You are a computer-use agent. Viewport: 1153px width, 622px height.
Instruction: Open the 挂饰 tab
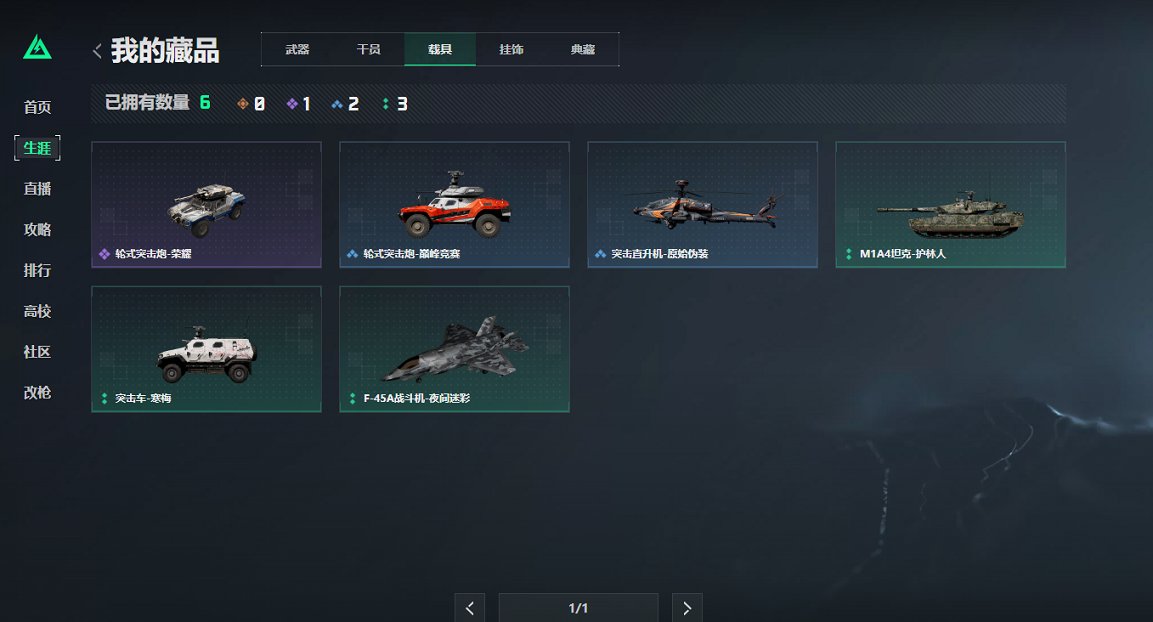[x=511, y=49]
